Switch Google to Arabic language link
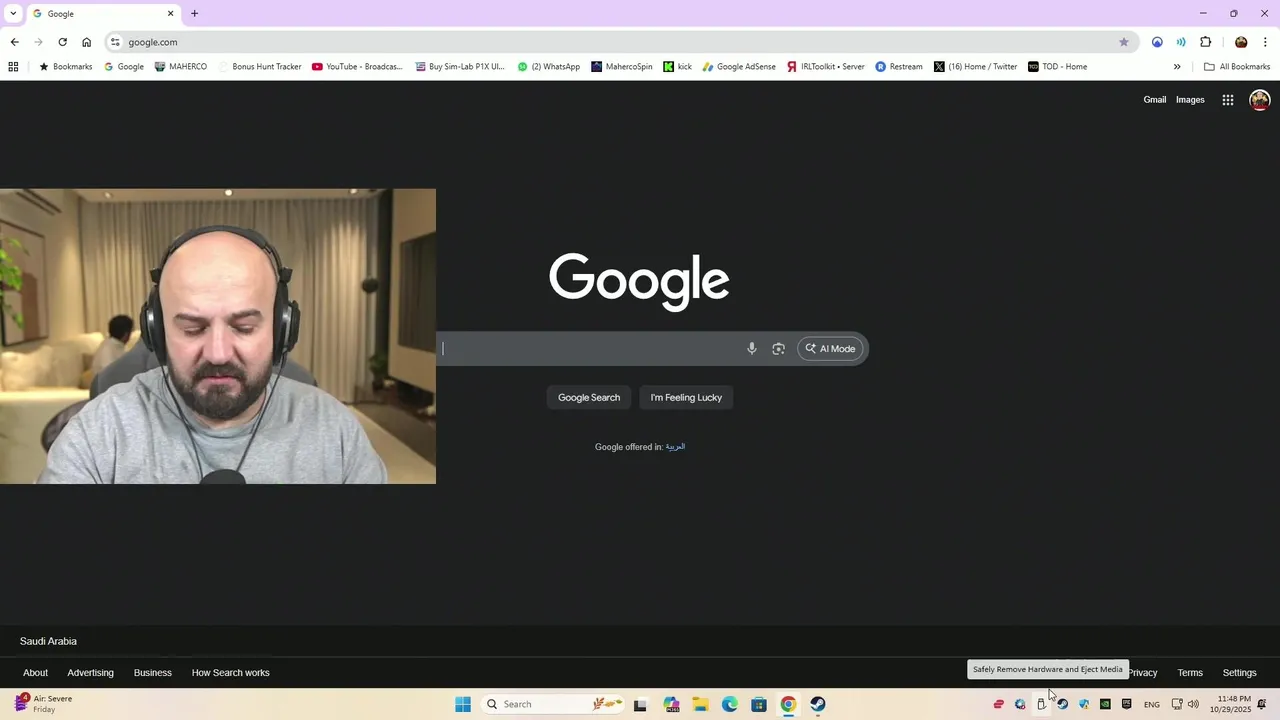 click(675, 447)
